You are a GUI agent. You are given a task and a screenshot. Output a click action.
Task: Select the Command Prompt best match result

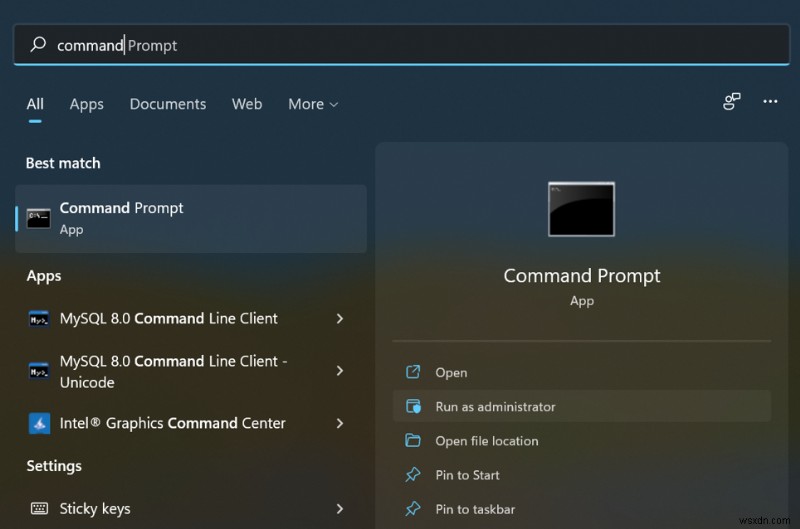click(x=191, y=218)
